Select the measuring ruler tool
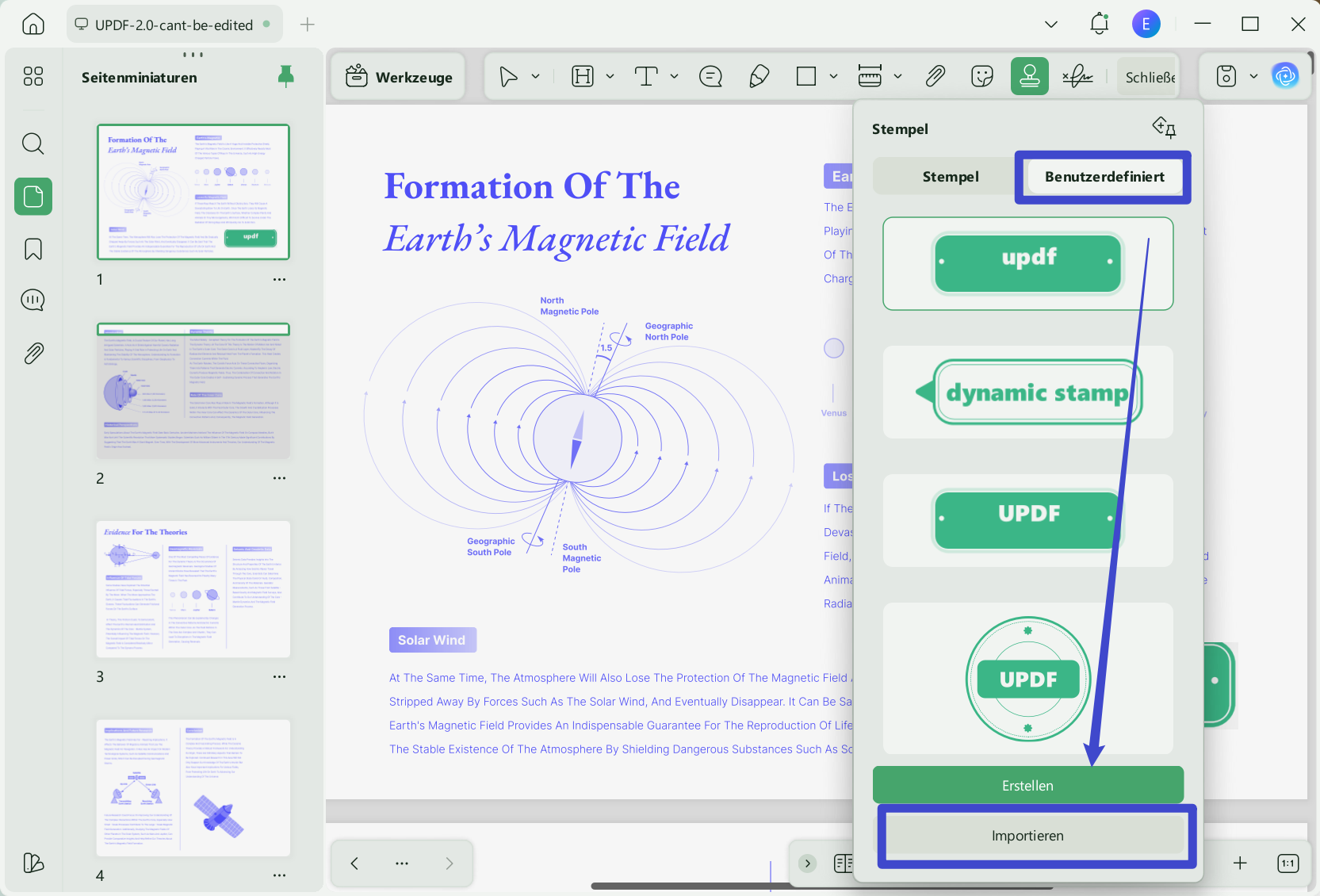Screen dimensions: 1320x896 point(870,76)
